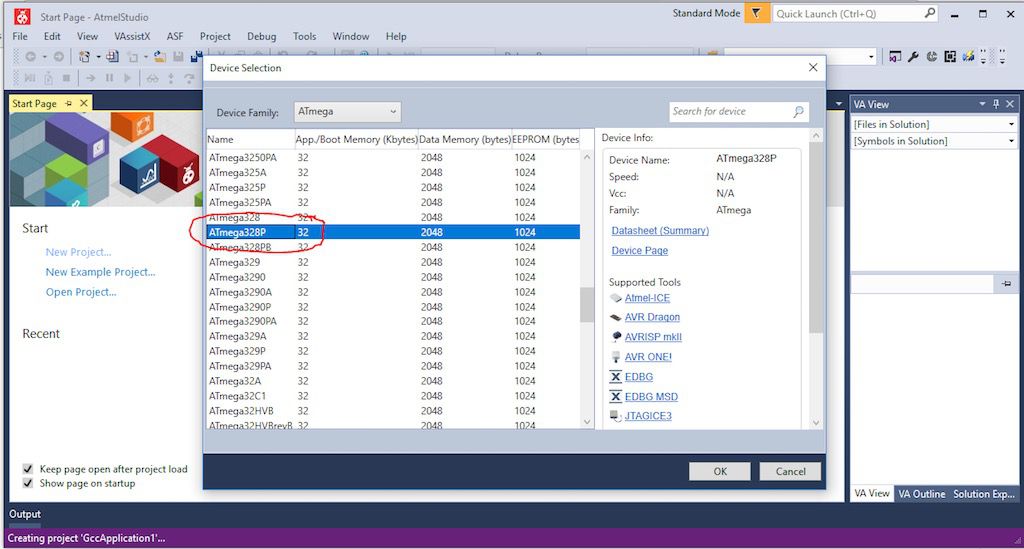Open the navigate backward history dropdown arrow
This screenshot has height=549, width=1024.
44,57
